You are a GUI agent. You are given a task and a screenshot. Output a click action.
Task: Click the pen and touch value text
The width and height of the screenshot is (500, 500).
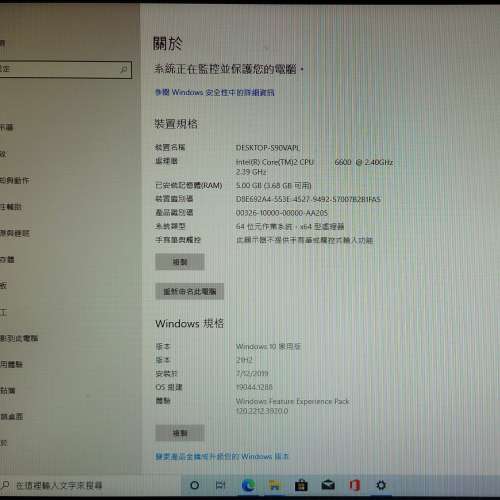[304, 240]
